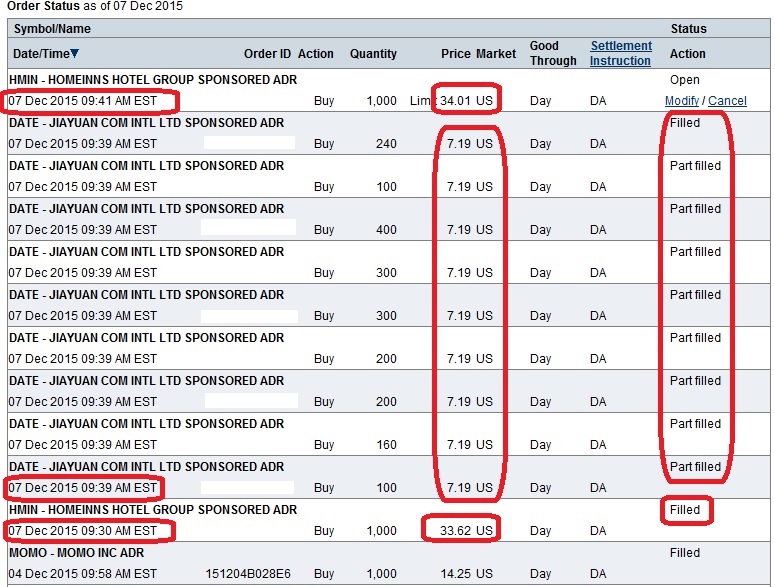Click the Status header
The height and width of the screenshot is (587, 775).
[689, 29]
